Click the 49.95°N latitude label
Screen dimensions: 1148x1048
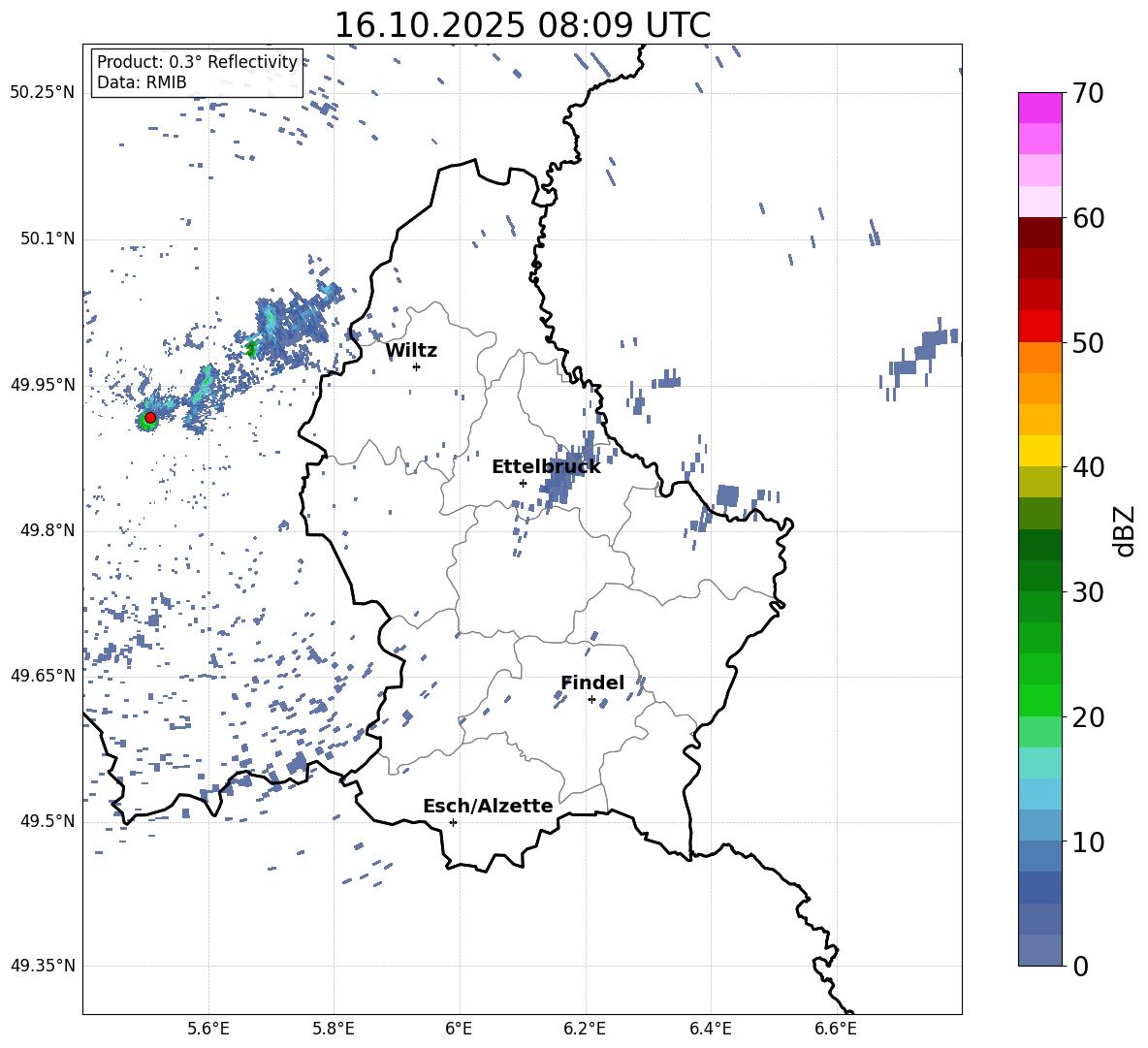pos(43,384)
